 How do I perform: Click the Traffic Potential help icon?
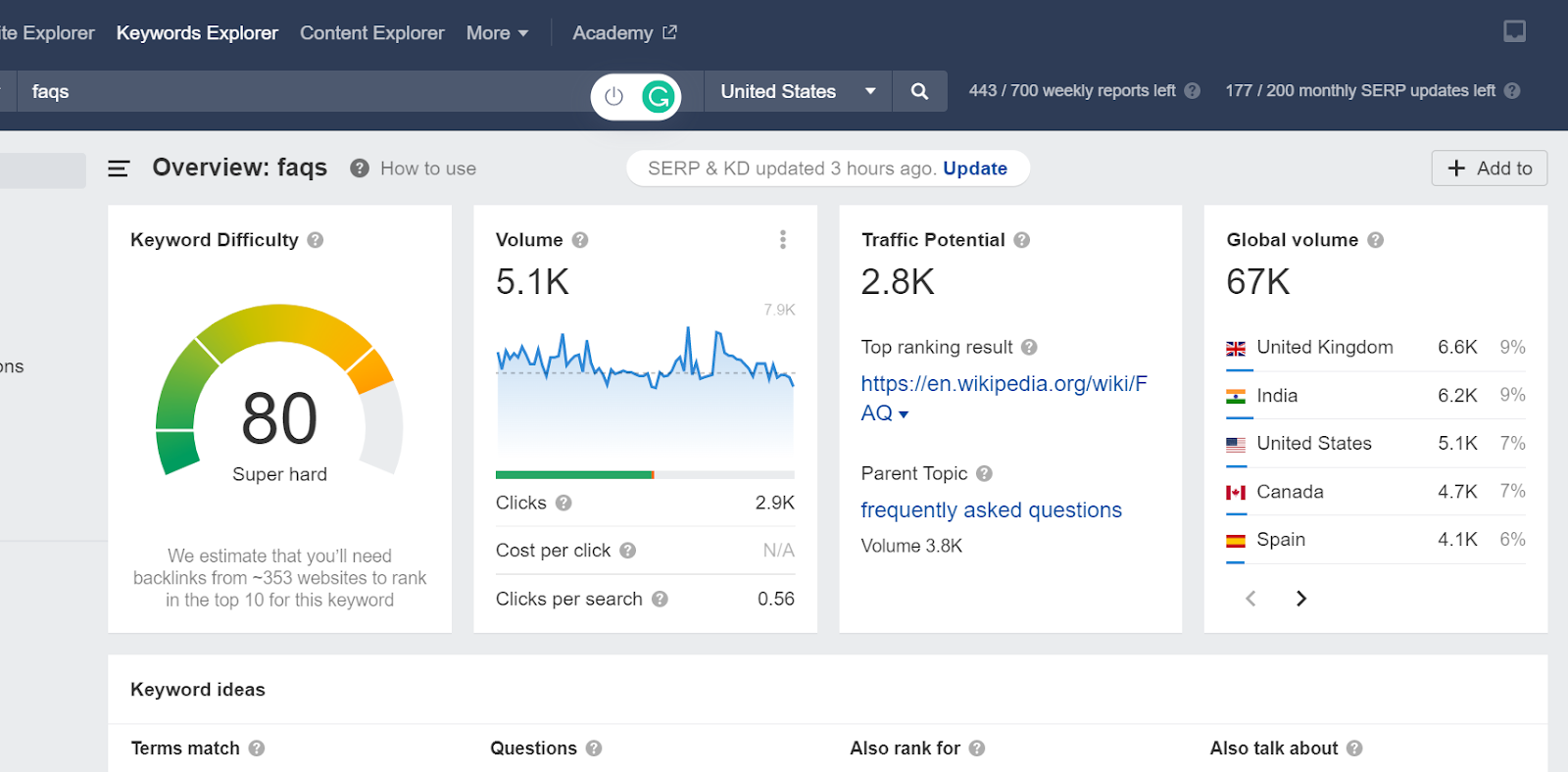1022,240
